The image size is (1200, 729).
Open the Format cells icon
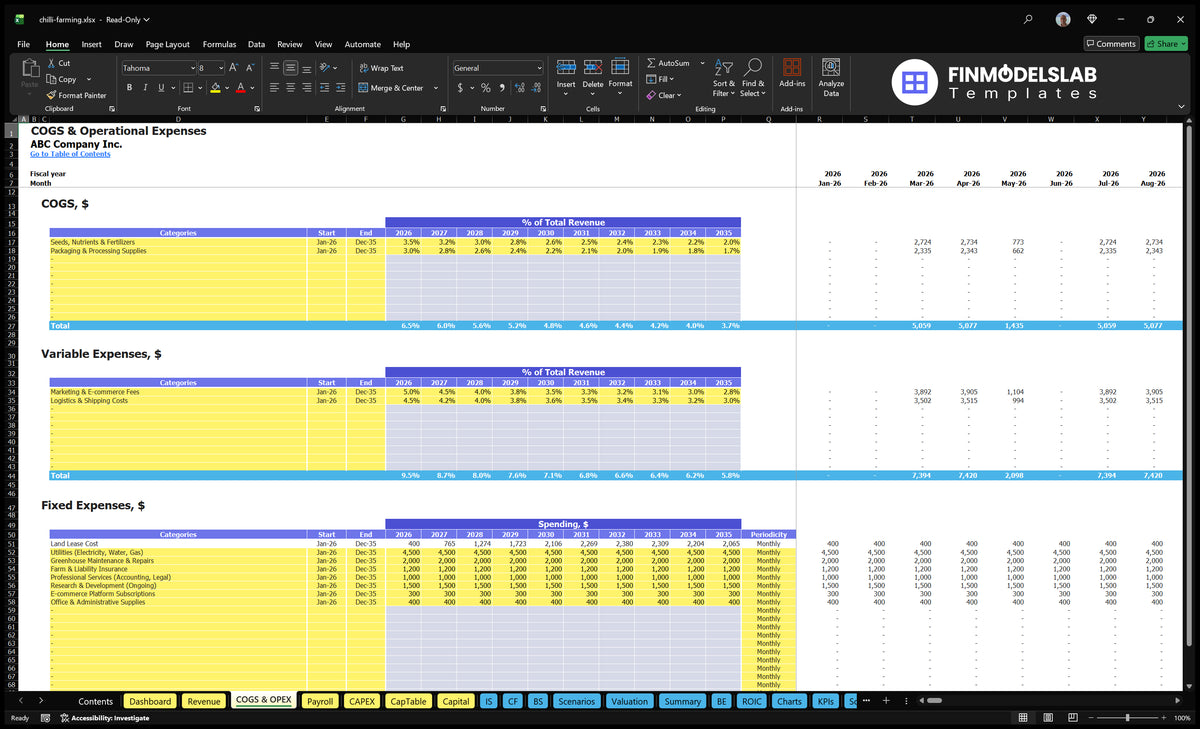point(620,67)
